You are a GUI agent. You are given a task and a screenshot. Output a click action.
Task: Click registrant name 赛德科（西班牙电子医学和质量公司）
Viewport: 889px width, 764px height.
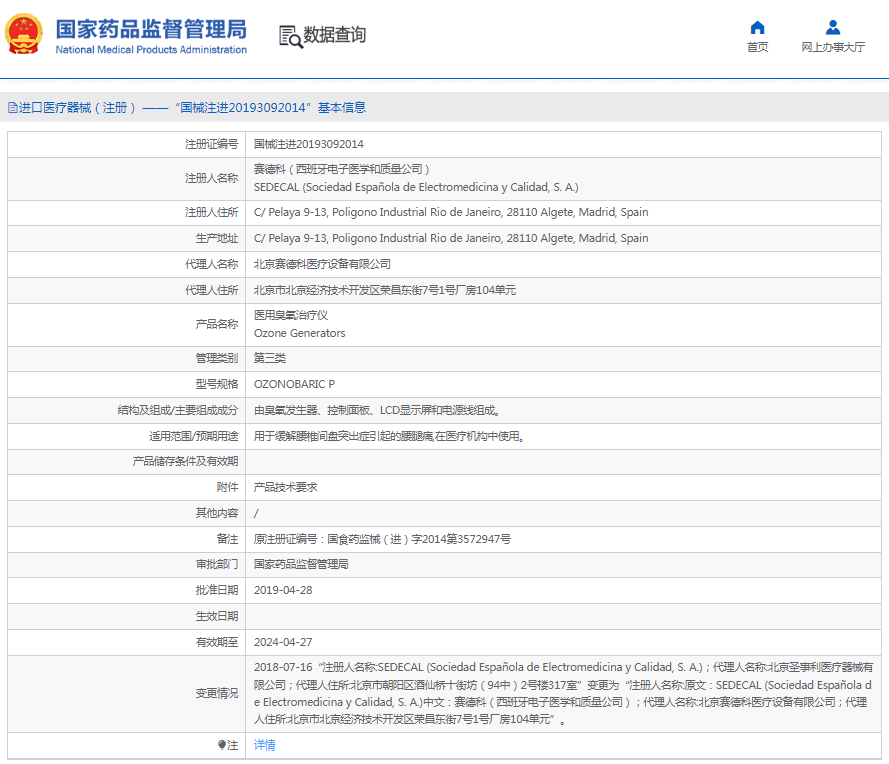click(x=341, y=169)
